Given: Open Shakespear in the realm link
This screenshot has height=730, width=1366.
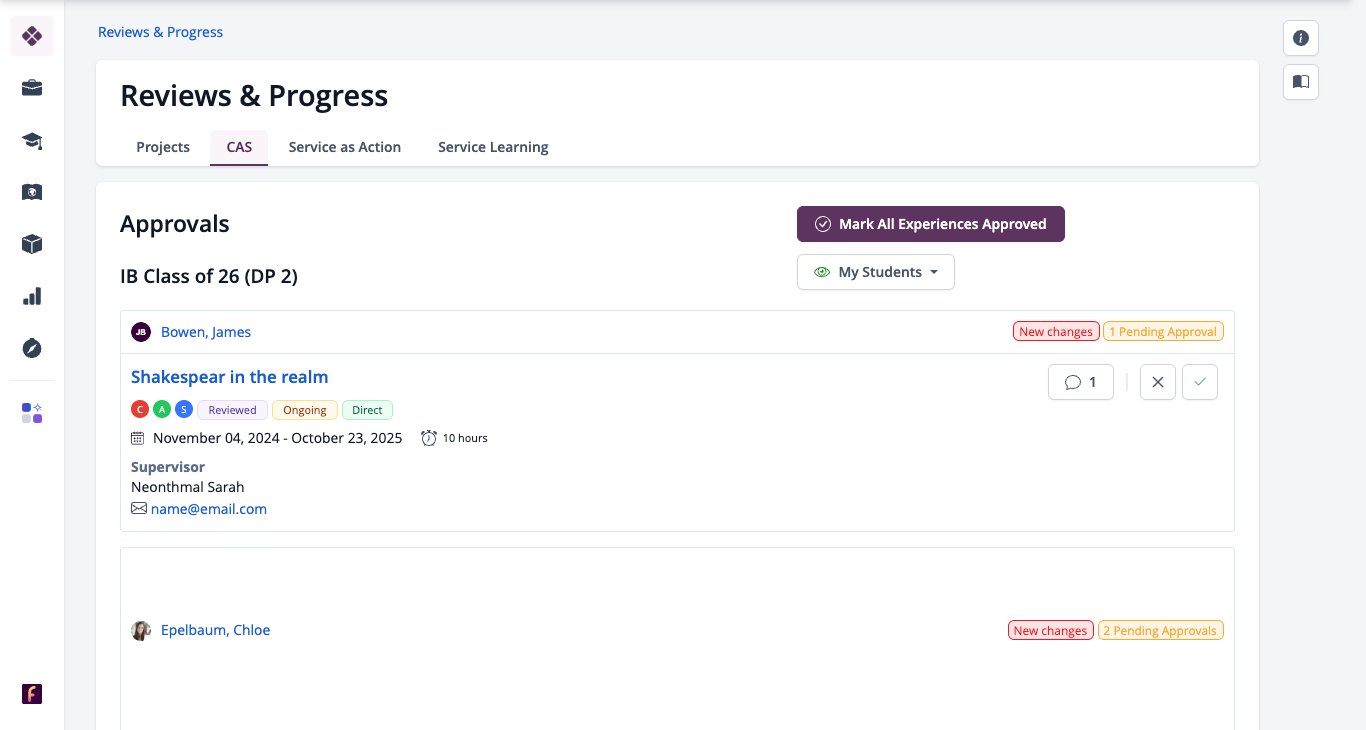Looking at the screenshot, I should pos(230,377).
